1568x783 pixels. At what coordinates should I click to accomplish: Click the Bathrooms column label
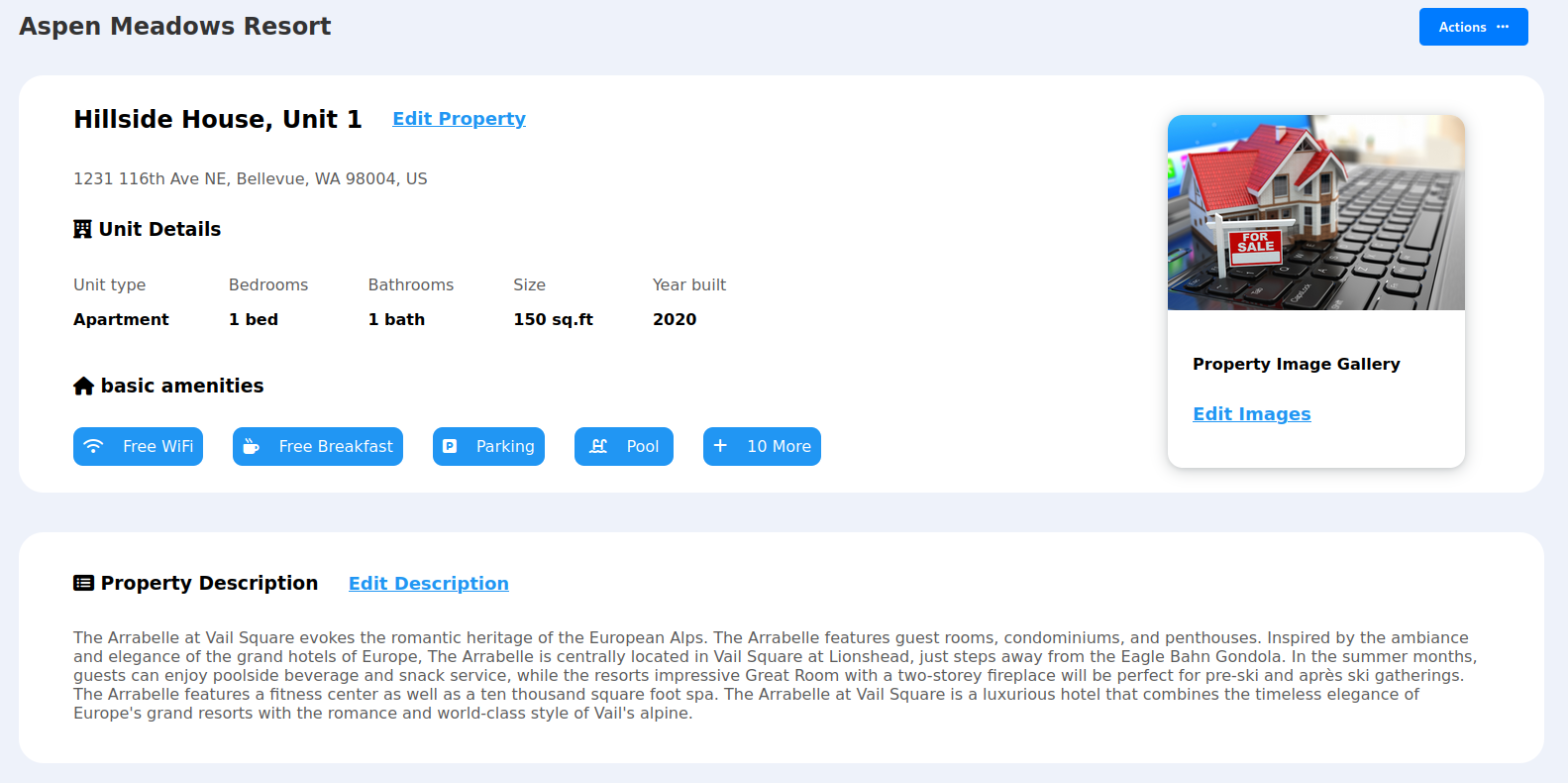[411, 284]
